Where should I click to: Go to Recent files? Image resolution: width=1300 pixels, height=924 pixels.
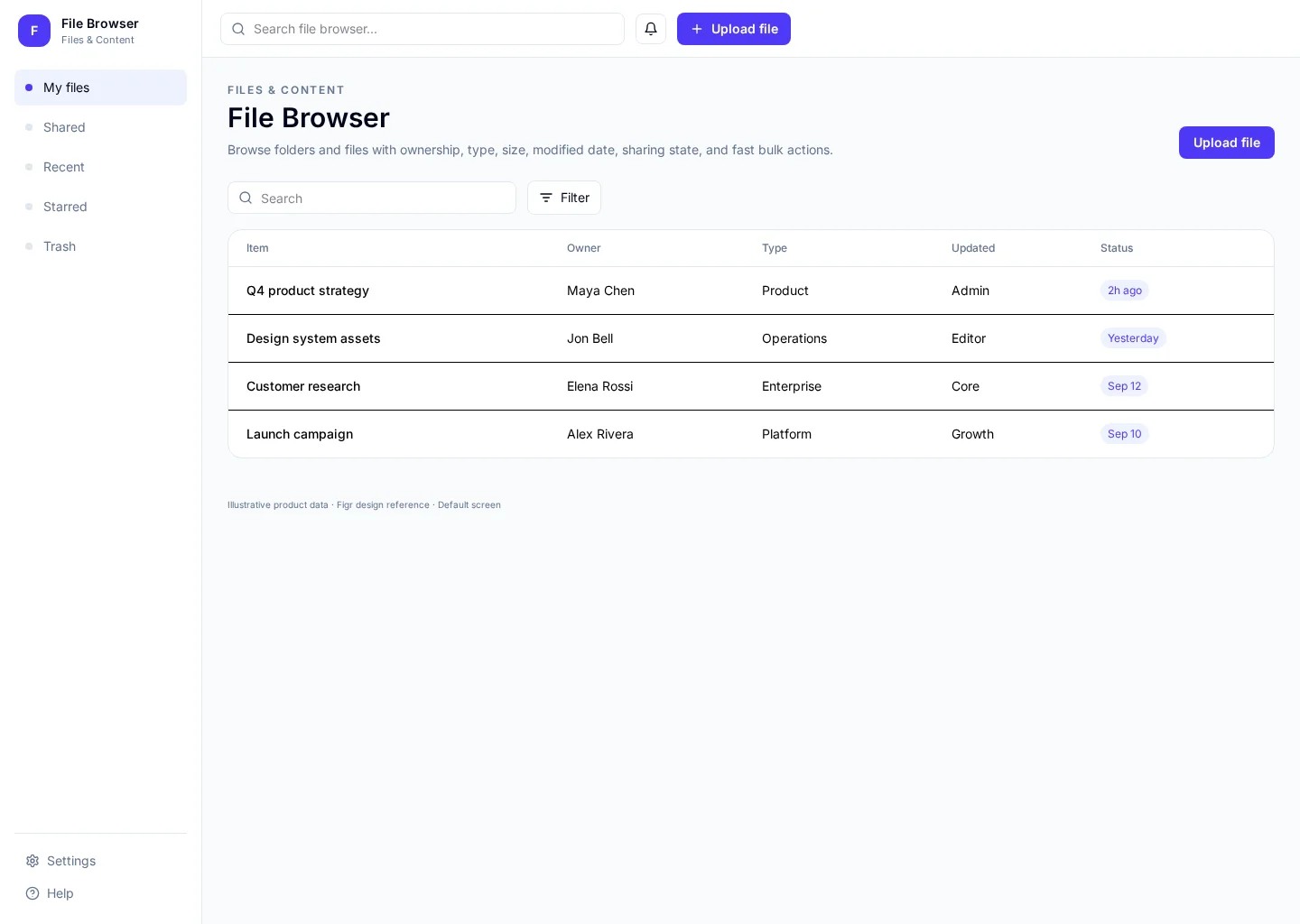pos(100,167)
